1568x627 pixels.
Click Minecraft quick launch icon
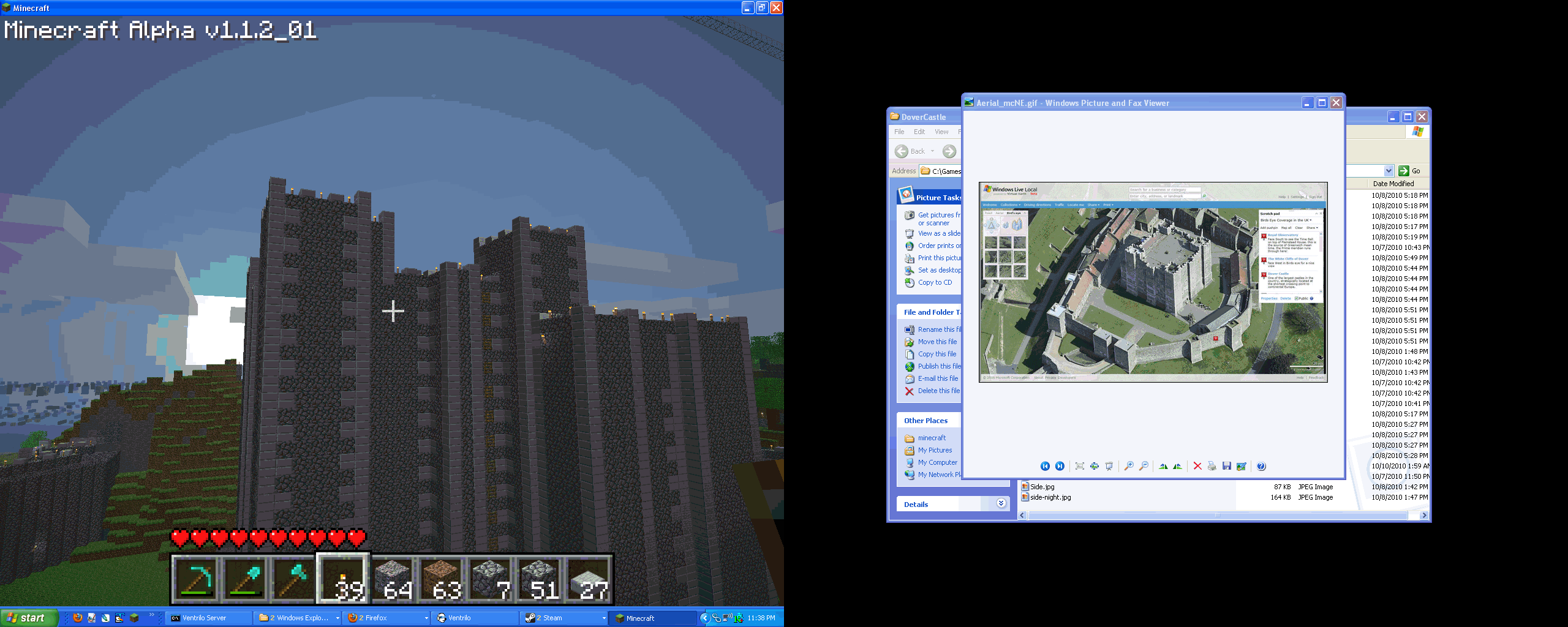click(134, 618)
